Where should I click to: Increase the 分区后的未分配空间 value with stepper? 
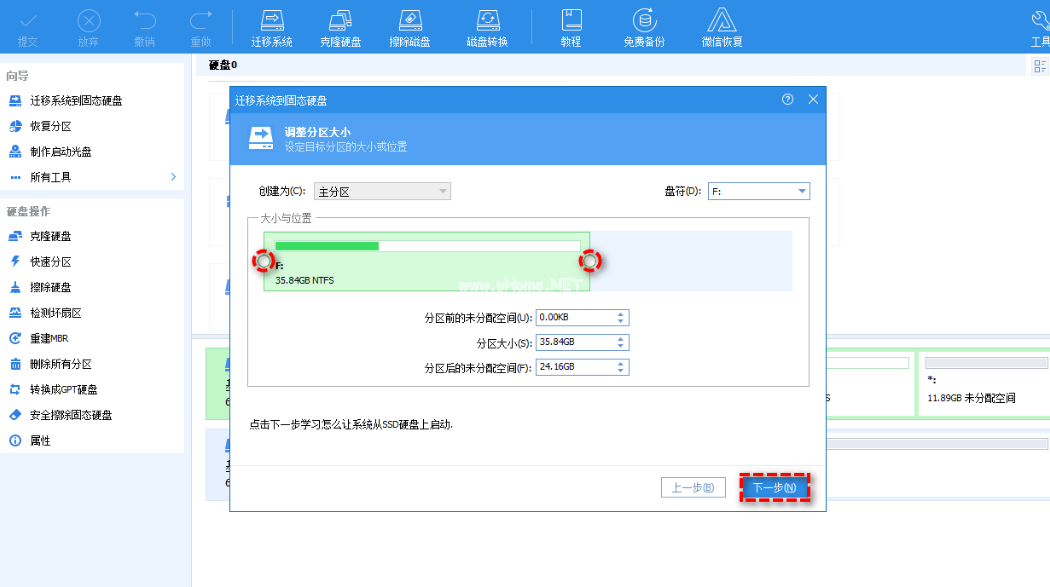pyautogui.click(x=622, y=364)
